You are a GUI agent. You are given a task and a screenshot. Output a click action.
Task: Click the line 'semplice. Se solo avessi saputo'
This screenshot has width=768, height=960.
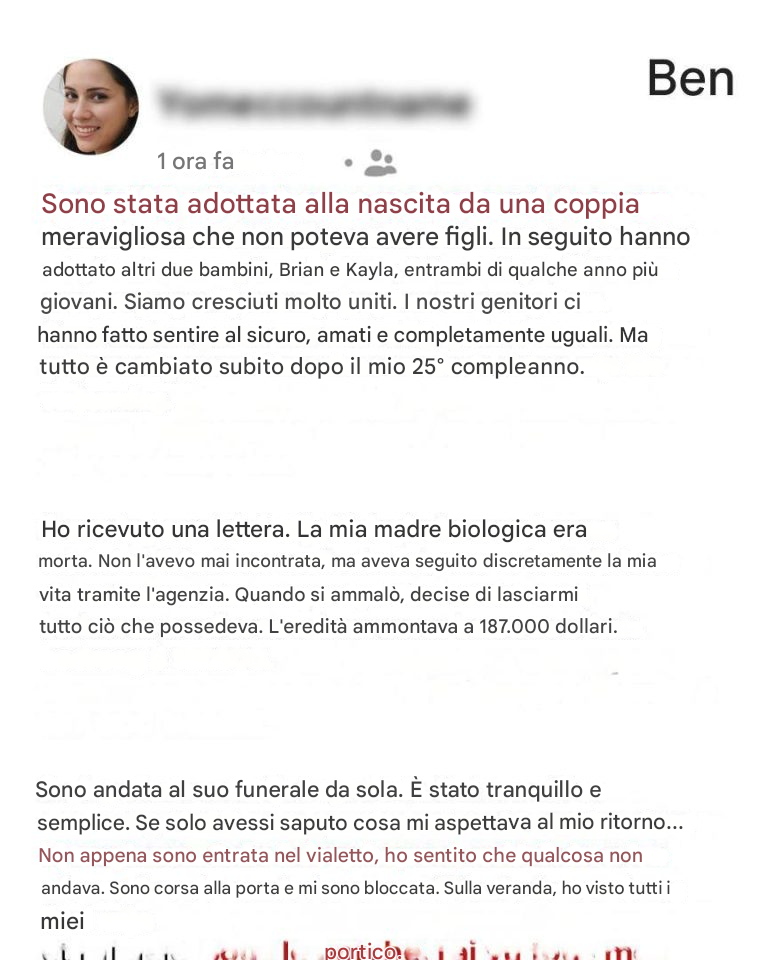pos(360,822)
